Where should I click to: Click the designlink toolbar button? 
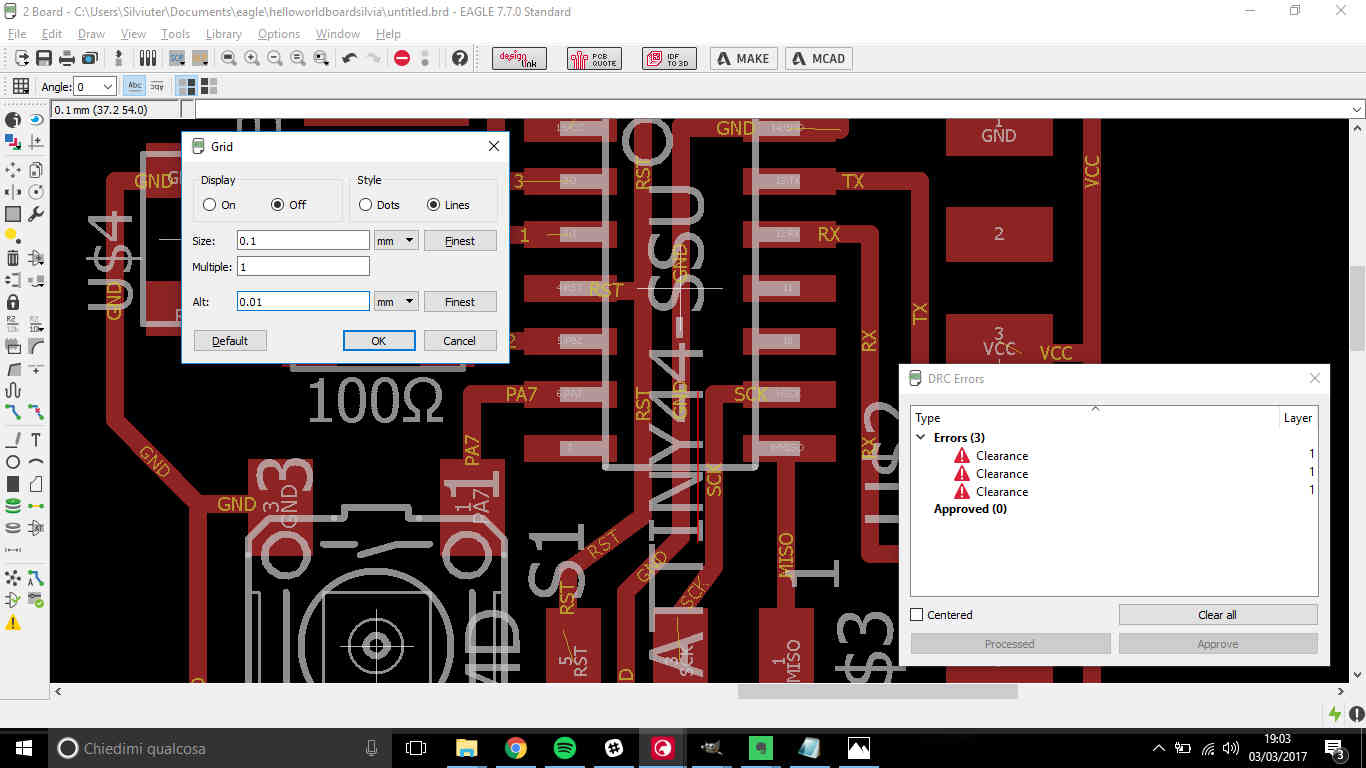click(519, 58)
